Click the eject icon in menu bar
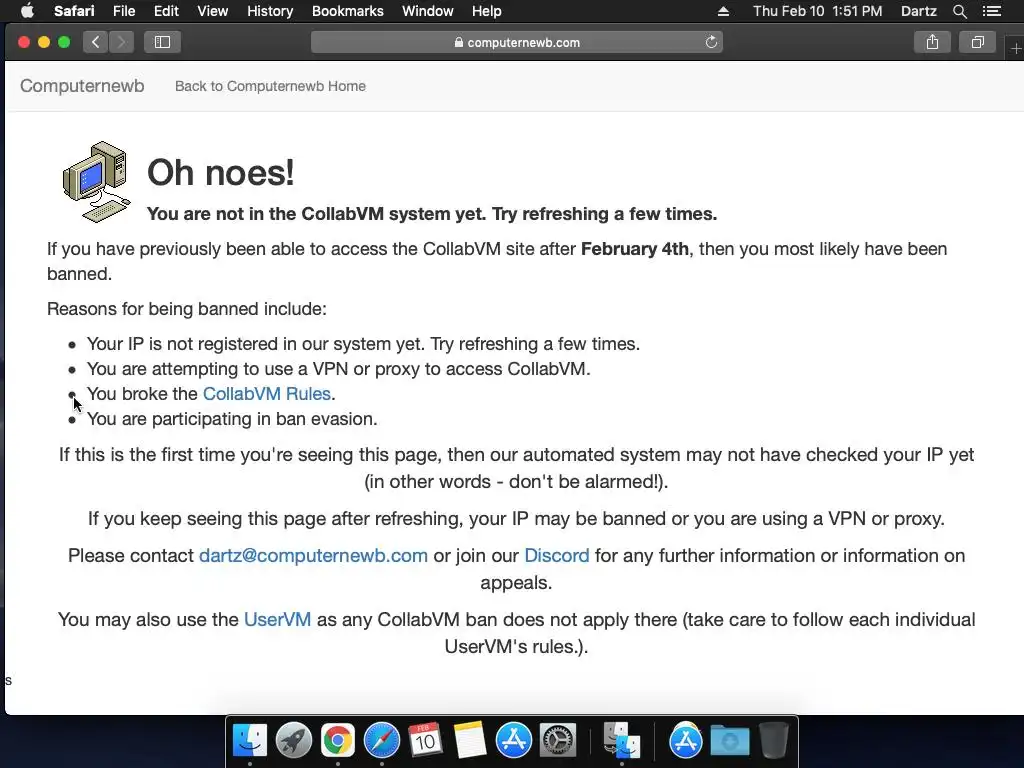 723,11
